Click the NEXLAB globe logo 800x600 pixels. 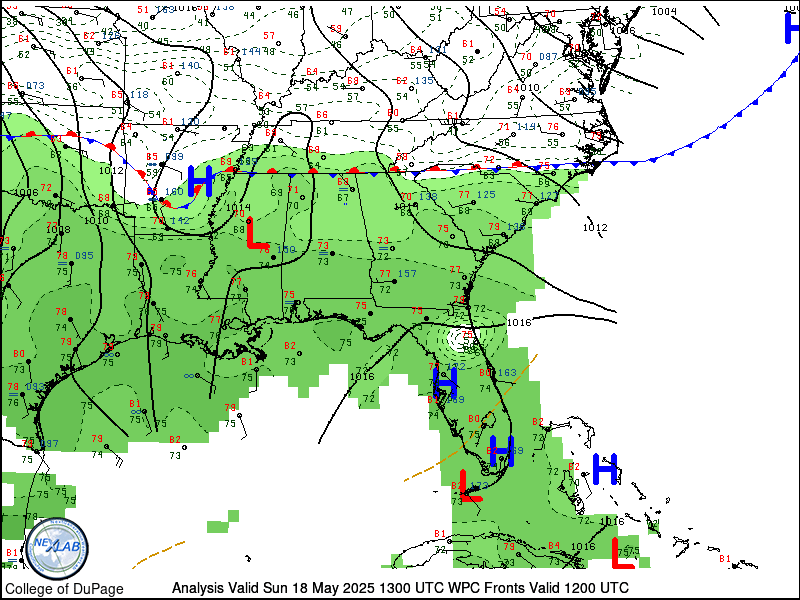pyautogui.click(x=57, y=549)
